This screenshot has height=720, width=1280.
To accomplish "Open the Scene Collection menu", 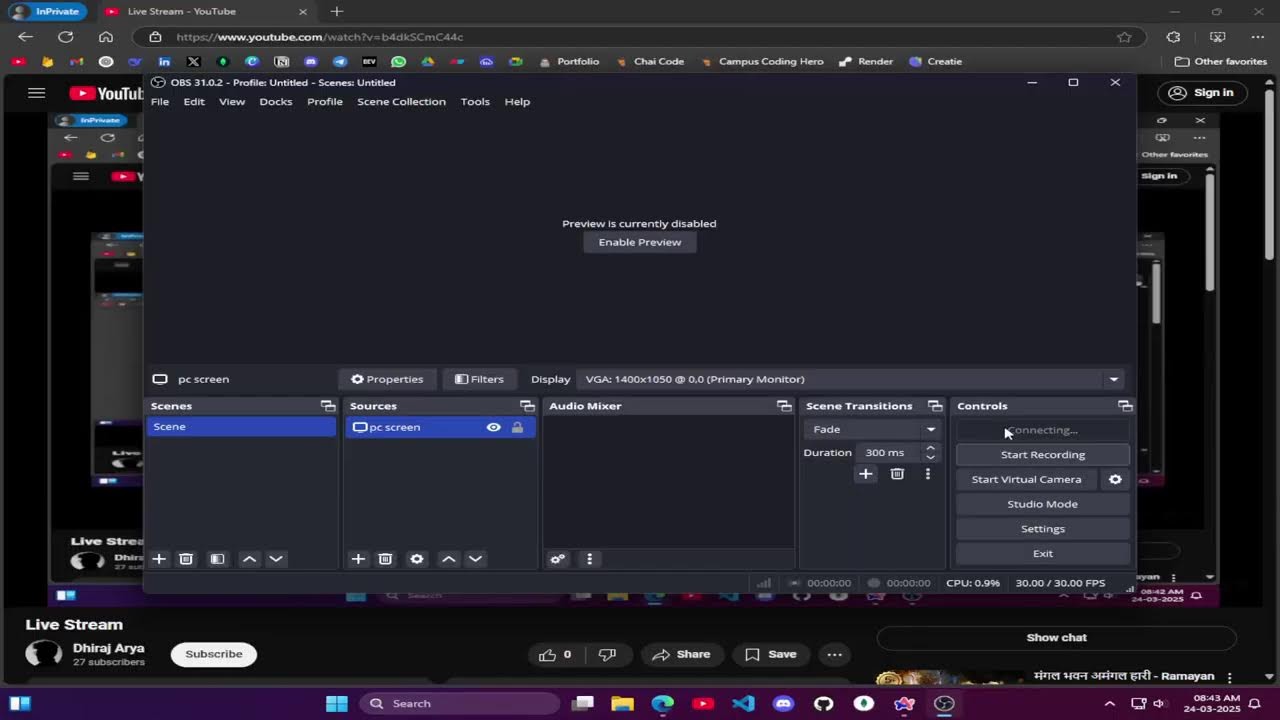I will click(401, 101).
